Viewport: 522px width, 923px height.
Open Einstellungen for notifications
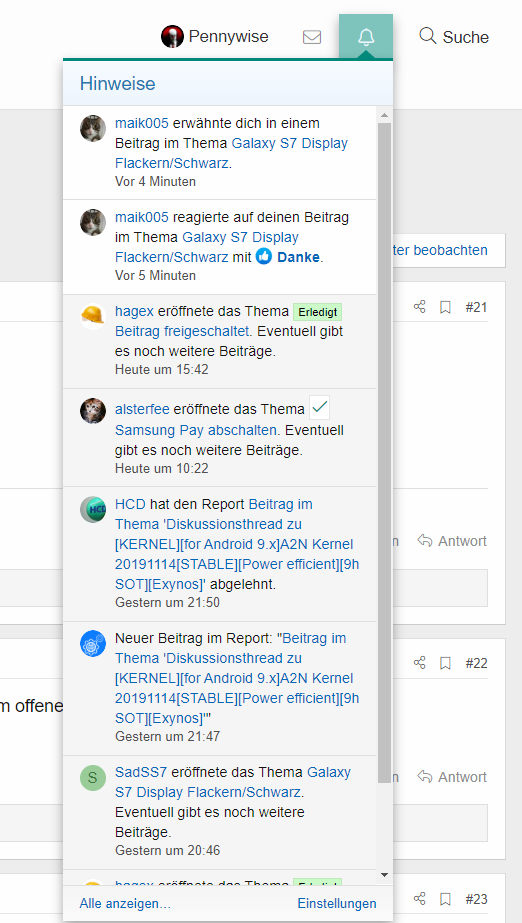[x=337, y=903]
